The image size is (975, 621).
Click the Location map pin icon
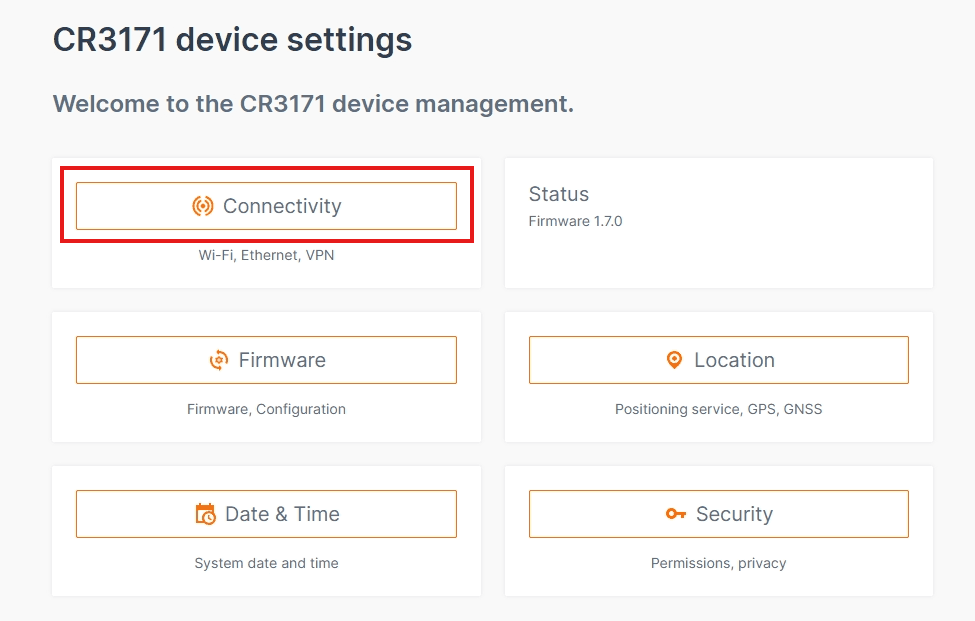point(674,360)
